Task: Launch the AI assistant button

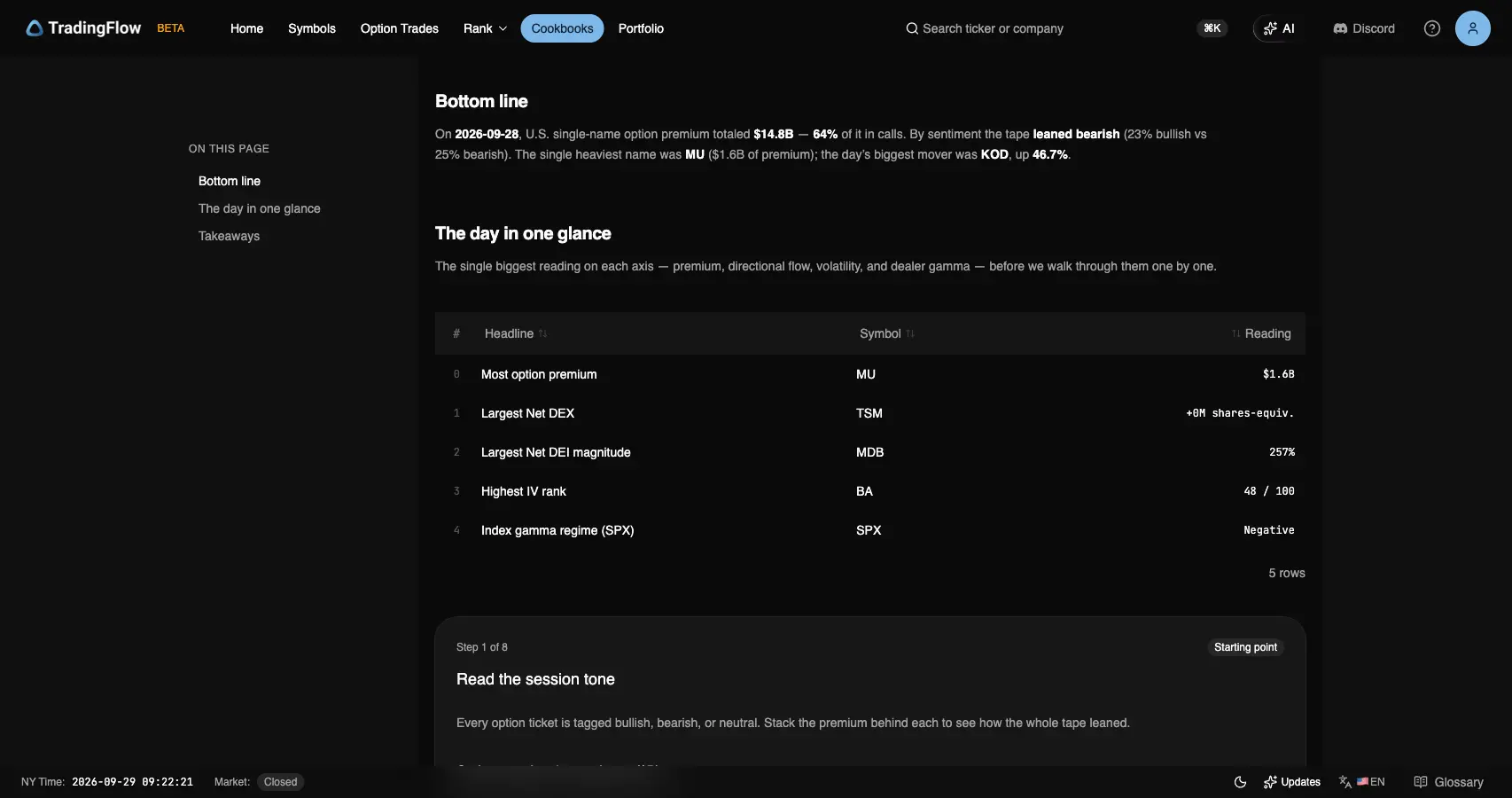Action: click(x=1278, y=28)
